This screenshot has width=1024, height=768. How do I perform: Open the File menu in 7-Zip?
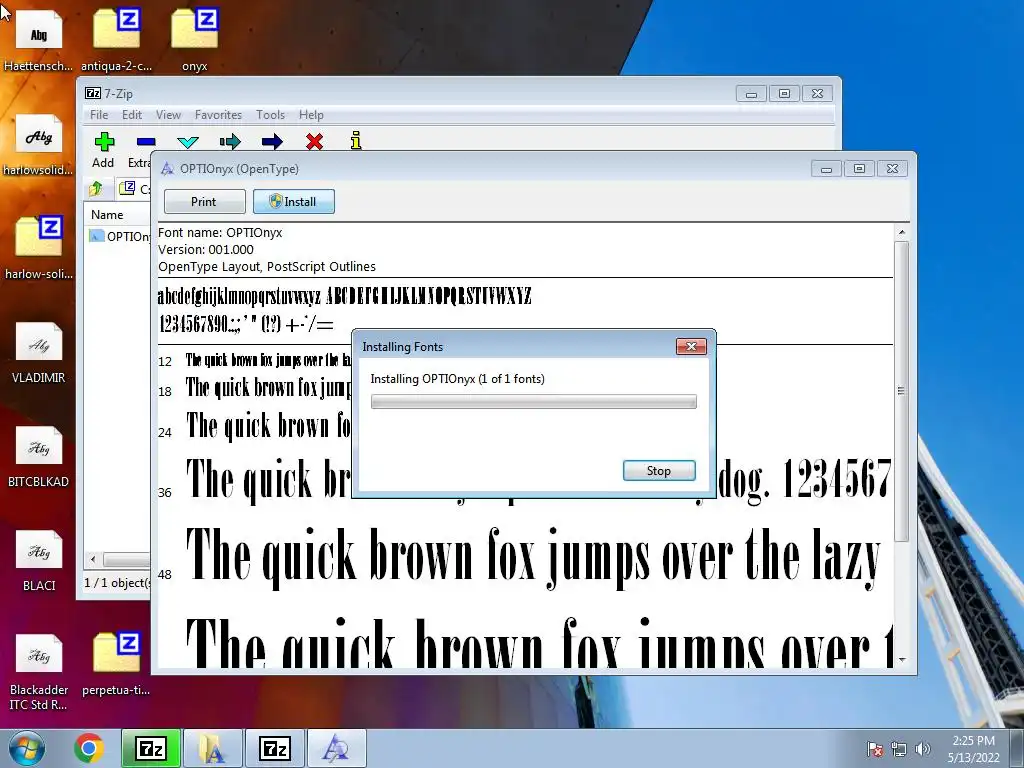tap(99, 115)
